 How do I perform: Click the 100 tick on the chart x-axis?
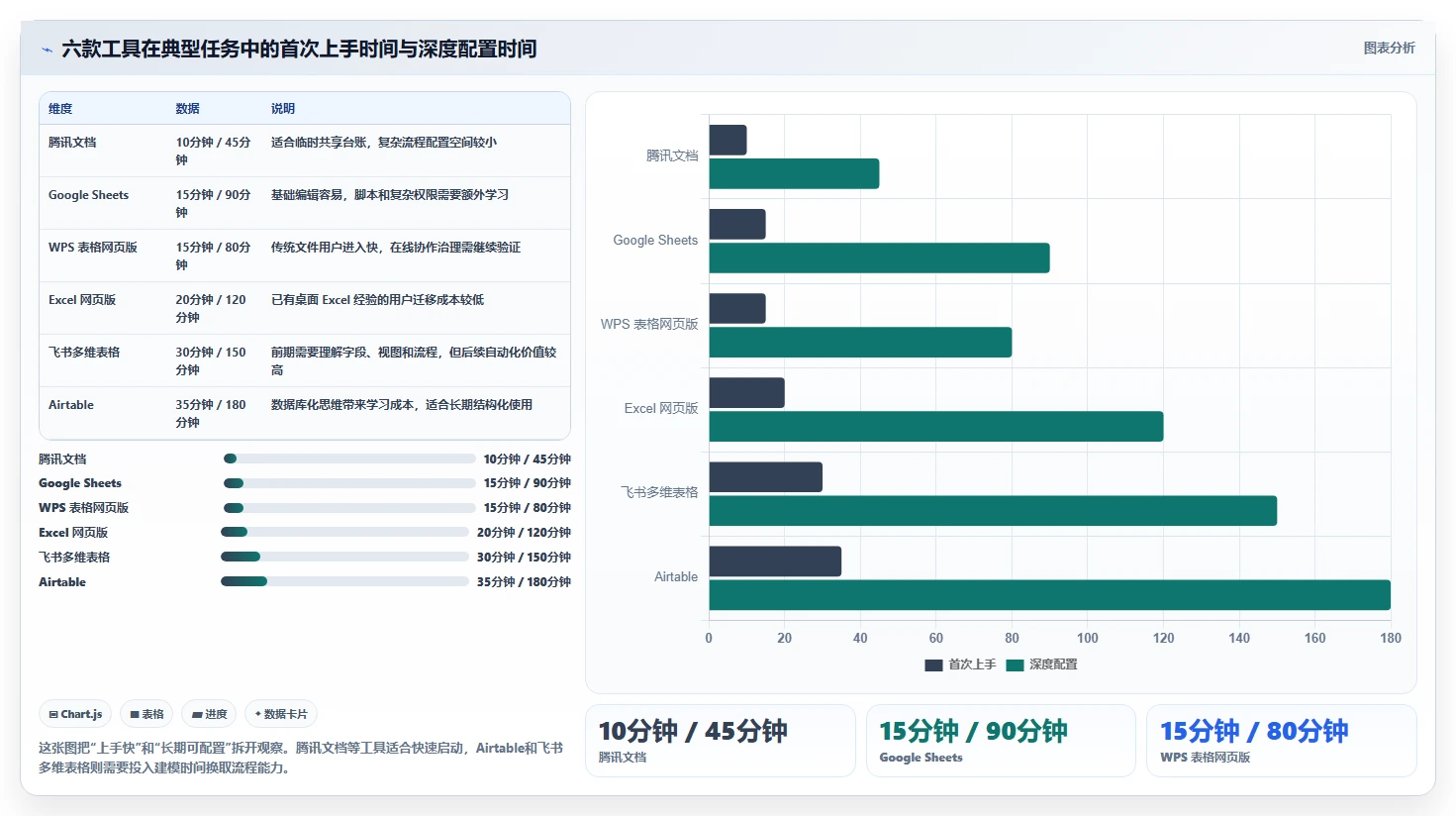tap(1087, 639)
